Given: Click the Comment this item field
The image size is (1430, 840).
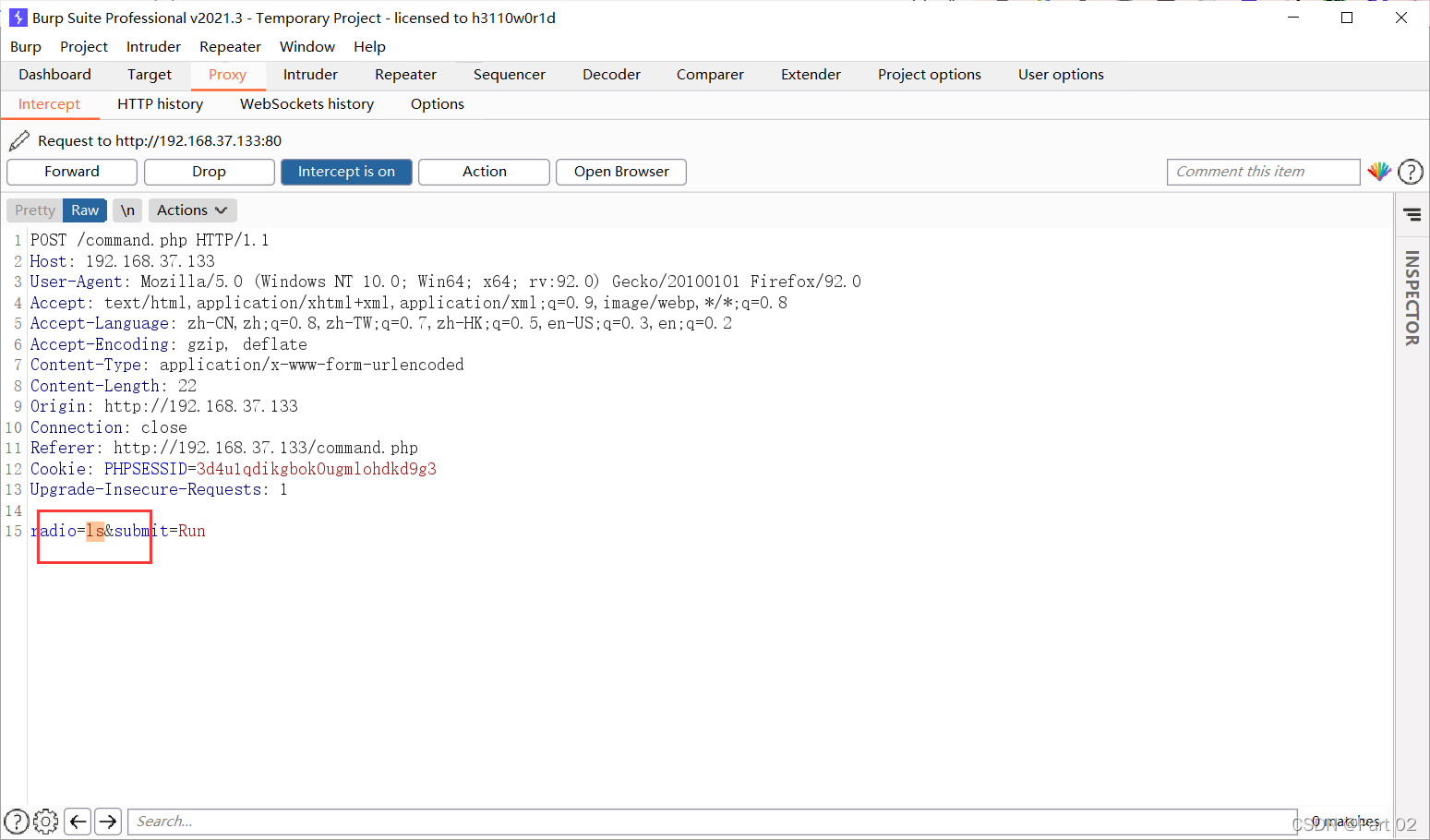Looking at the screenshot, I should (x=1263, y=172).
